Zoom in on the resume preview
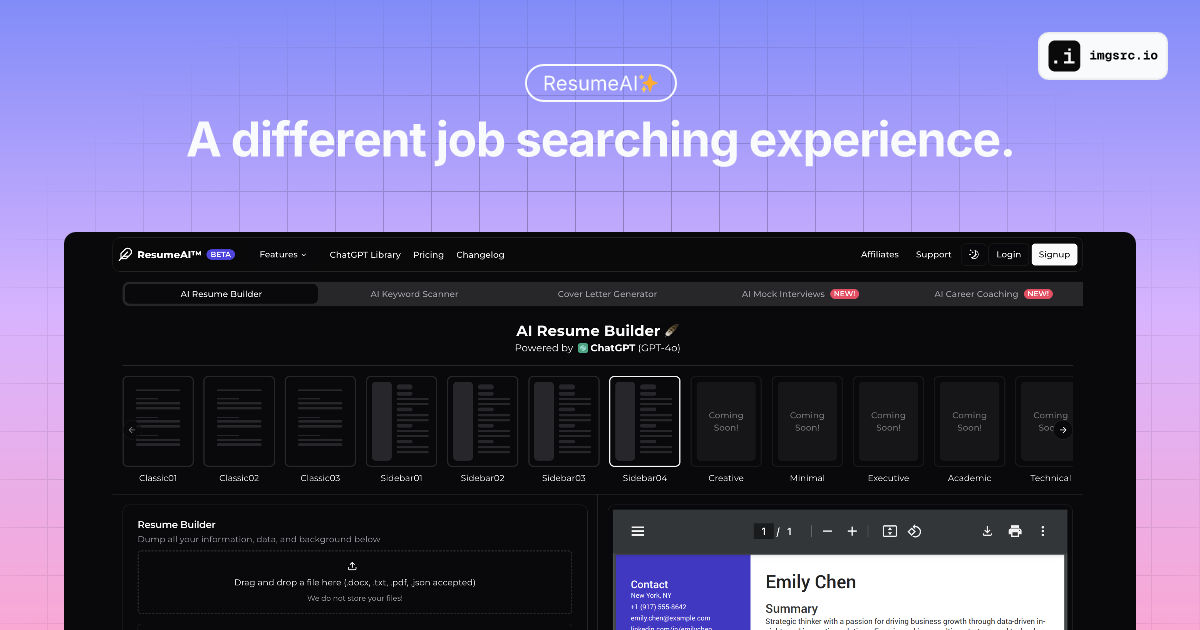The height and width of the screenshot is (630, 1200). (x=852, y=531)
